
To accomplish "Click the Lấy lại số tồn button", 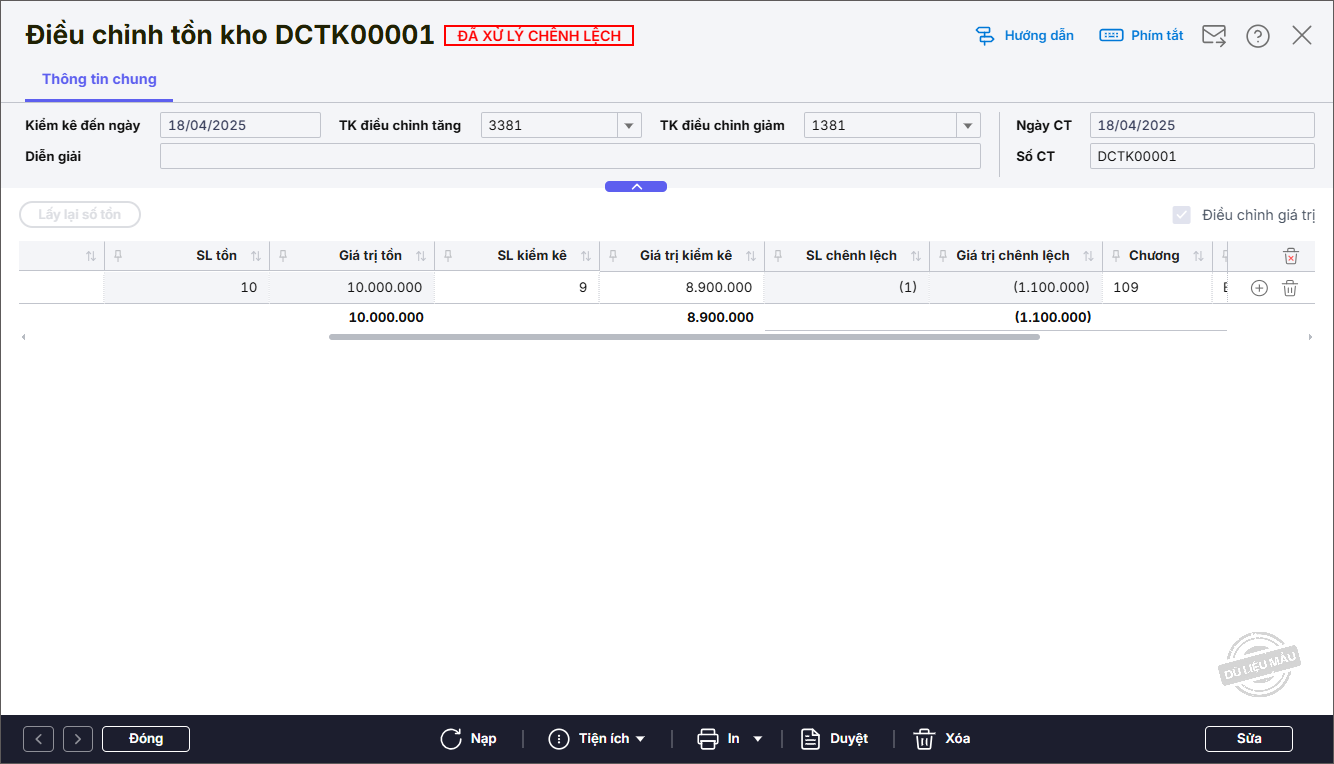I will point(80,215).
